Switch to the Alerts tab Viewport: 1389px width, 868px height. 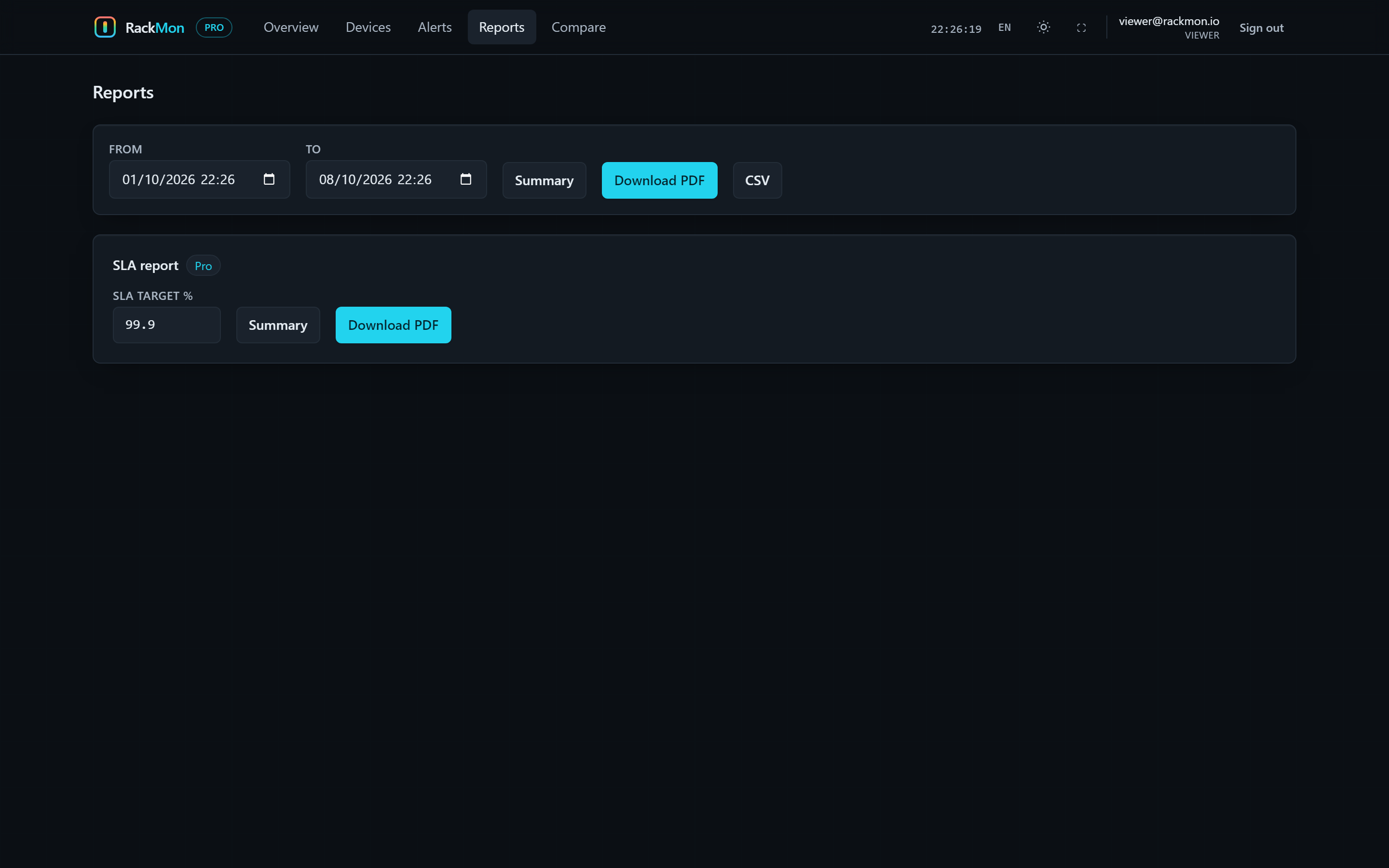[435, 27]
